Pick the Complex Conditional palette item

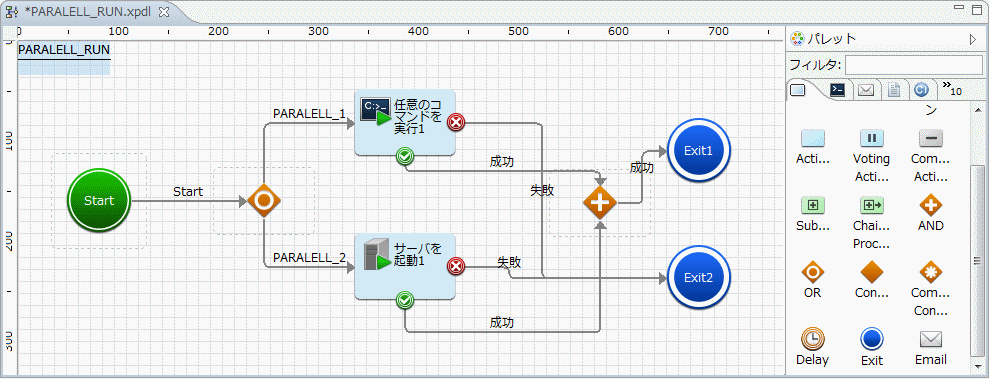point(930,290)
